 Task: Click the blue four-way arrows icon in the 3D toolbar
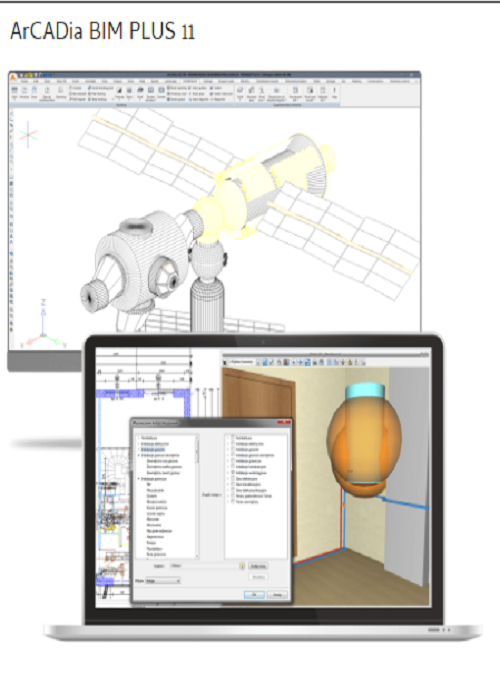(x=300, y=362)
